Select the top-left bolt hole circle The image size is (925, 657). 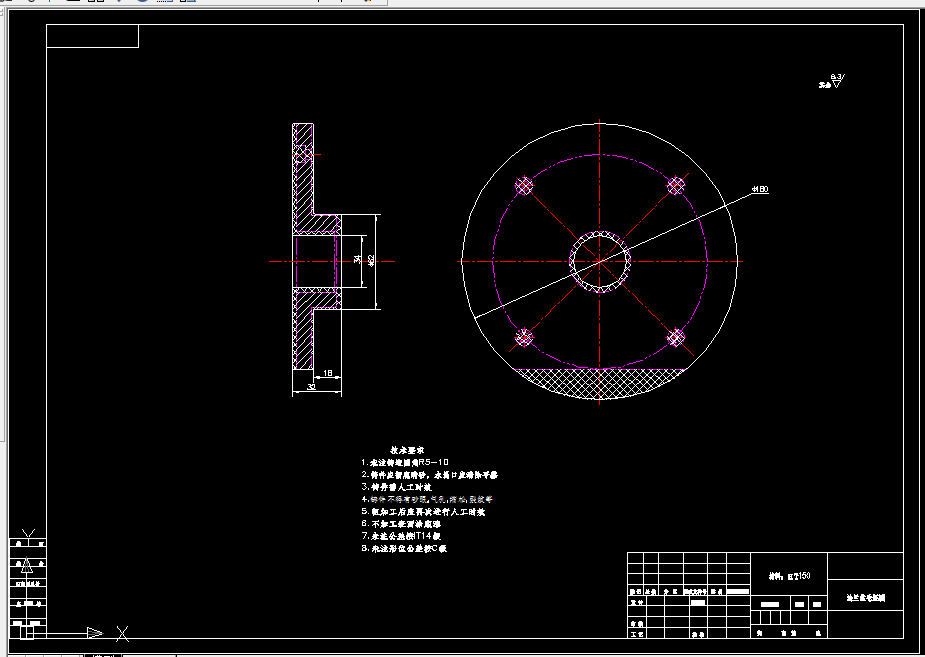click(524, 186)
